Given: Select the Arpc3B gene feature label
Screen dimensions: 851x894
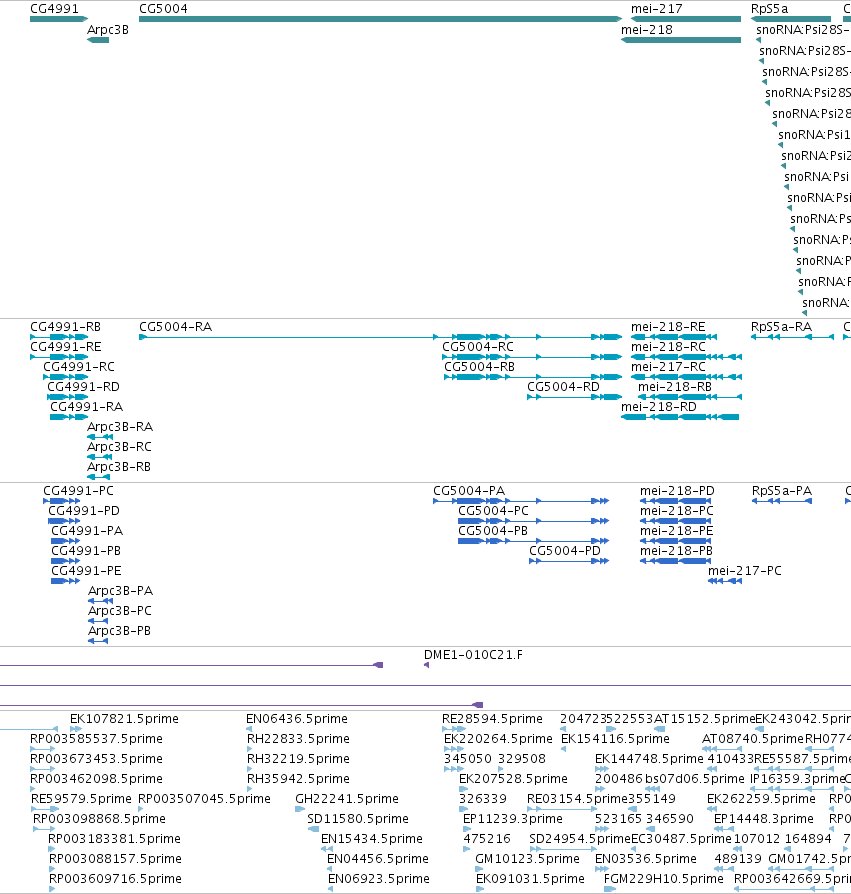Looking at the screenshot, I should (x=108, y=30).
